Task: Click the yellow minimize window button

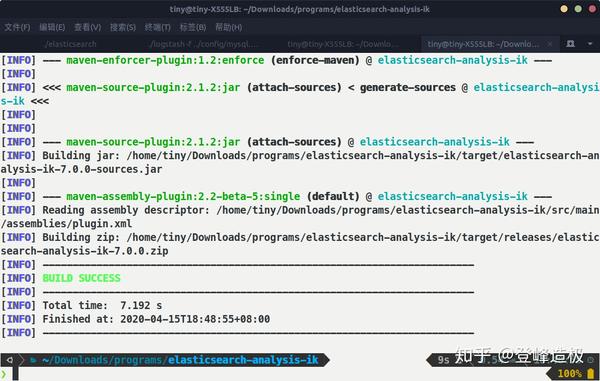Action: click(x=564, y=9)
